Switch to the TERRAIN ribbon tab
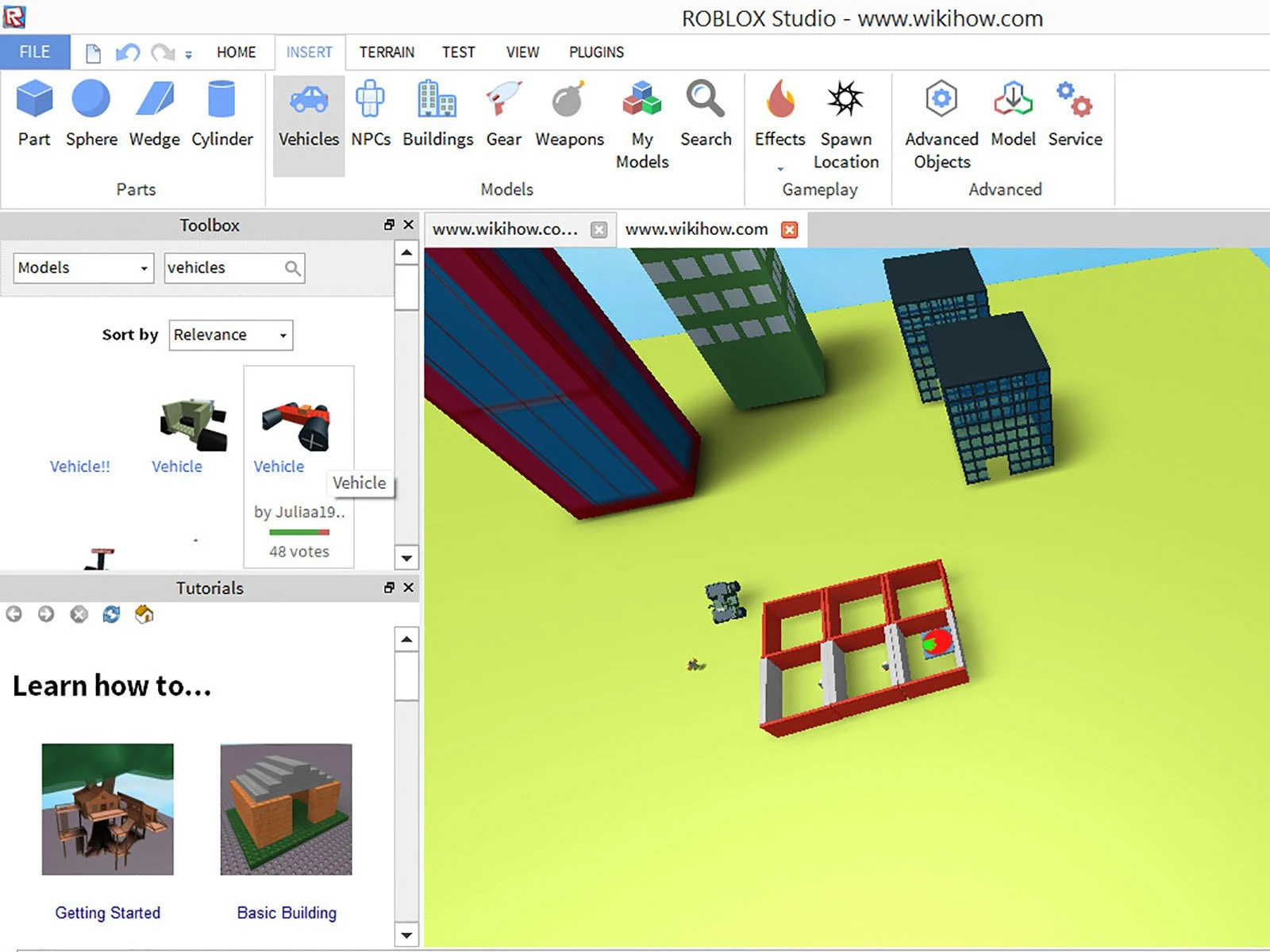This screenshot has height=952, width=1270. [x=387, y=52]
